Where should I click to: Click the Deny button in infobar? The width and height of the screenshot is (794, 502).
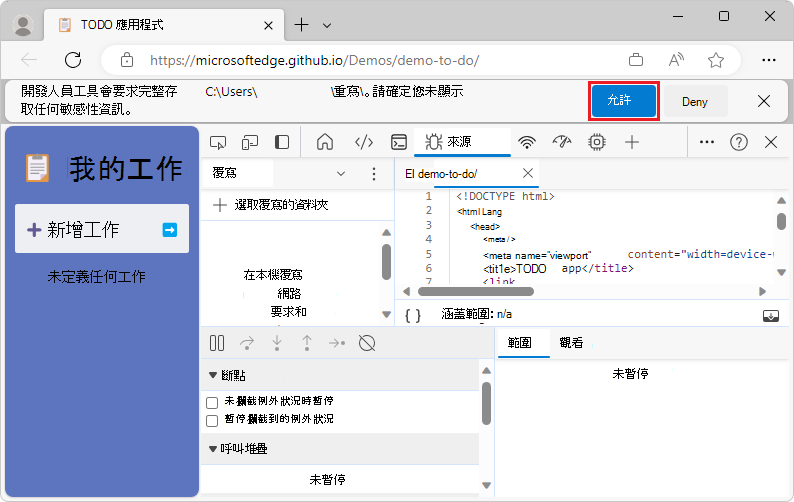(695, 102)
